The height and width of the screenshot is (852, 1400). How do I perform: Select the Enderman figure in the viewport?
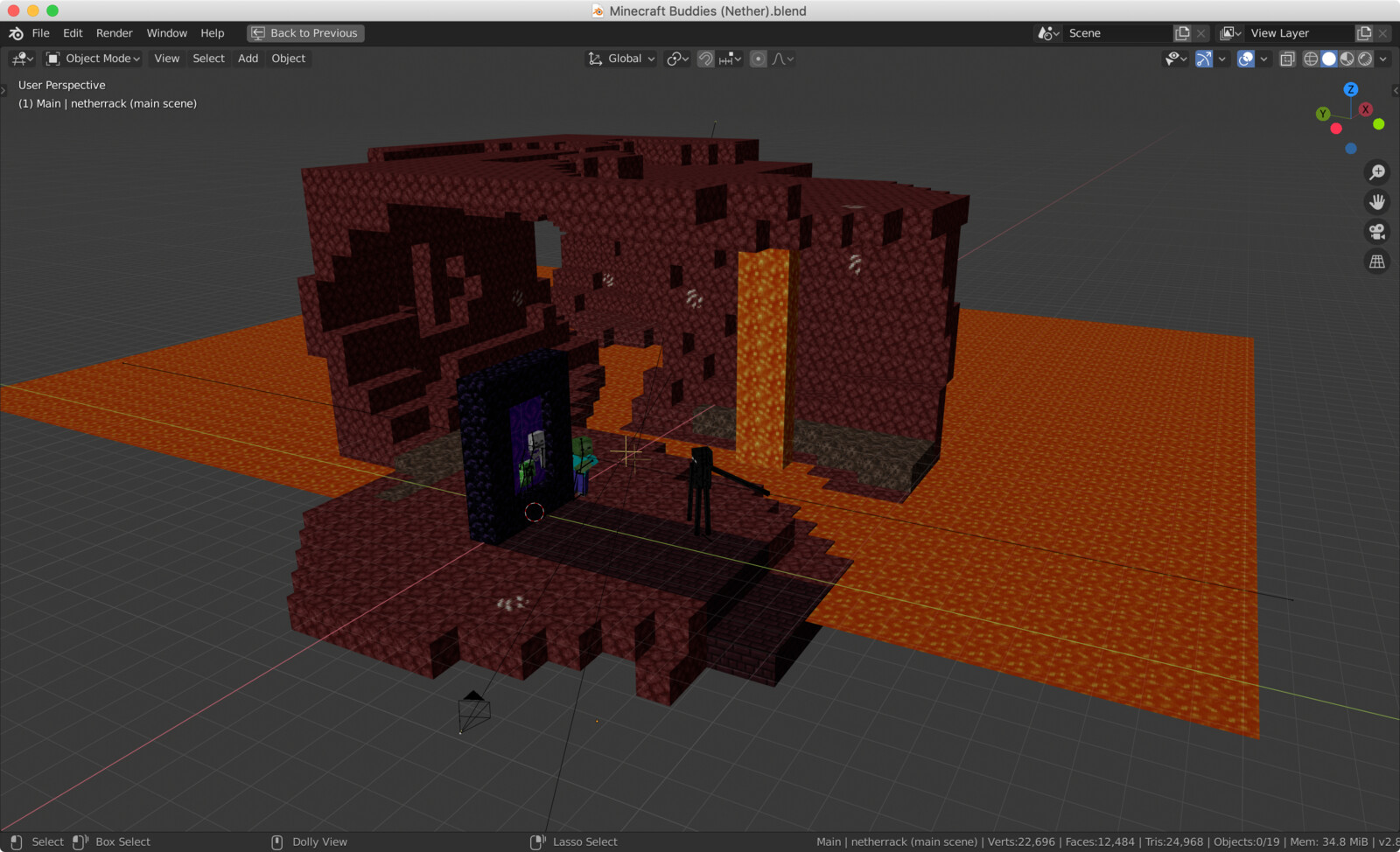[702, 490]
